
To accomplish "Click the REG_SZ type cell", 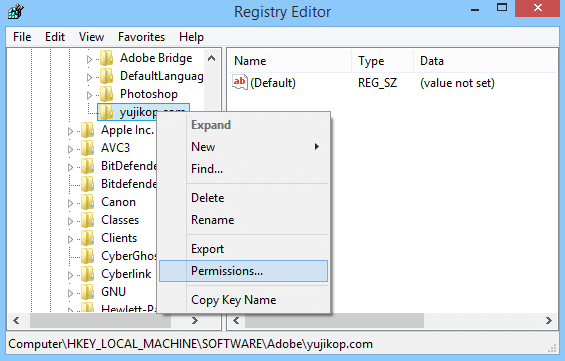I will click(x=377, y=83).
